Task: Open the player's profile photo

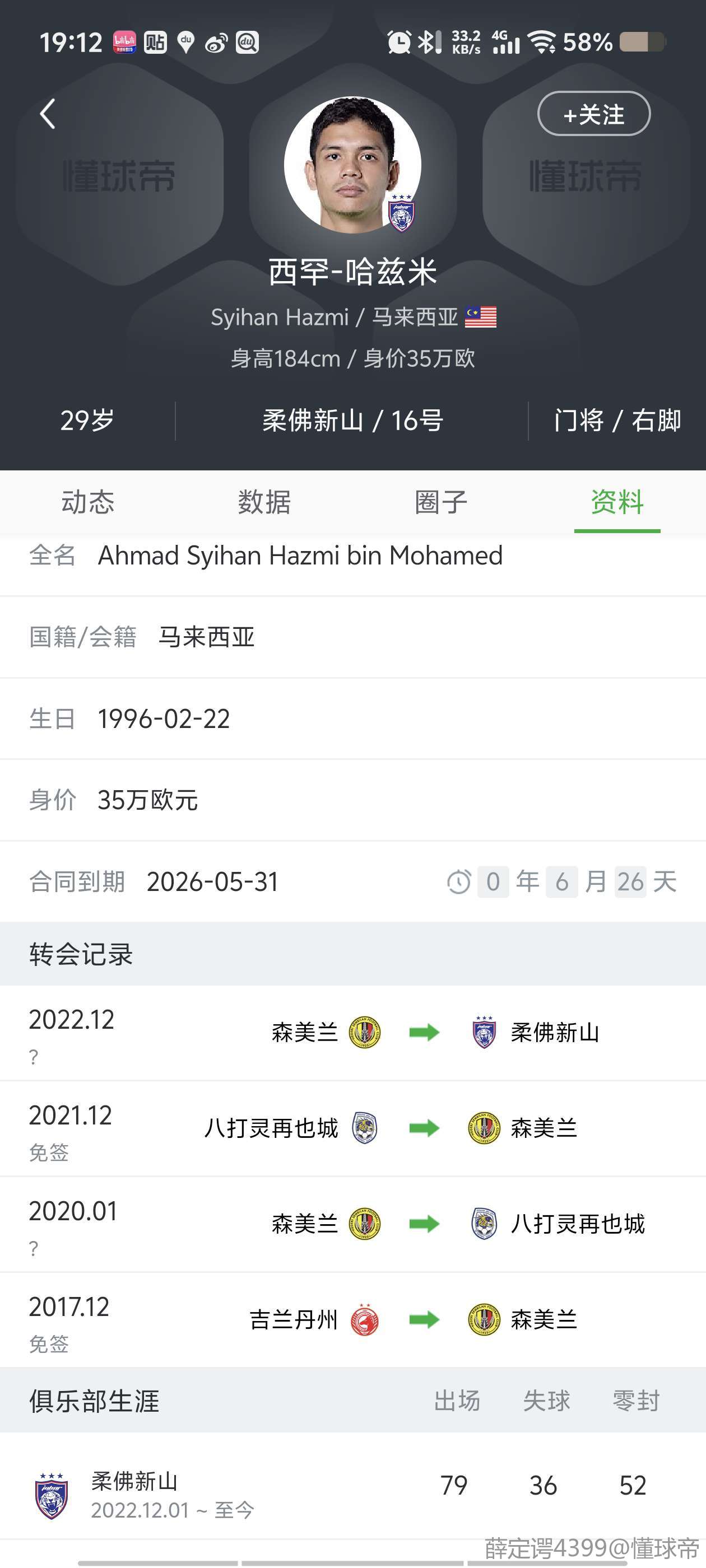Action: click(x=351, y=163)
